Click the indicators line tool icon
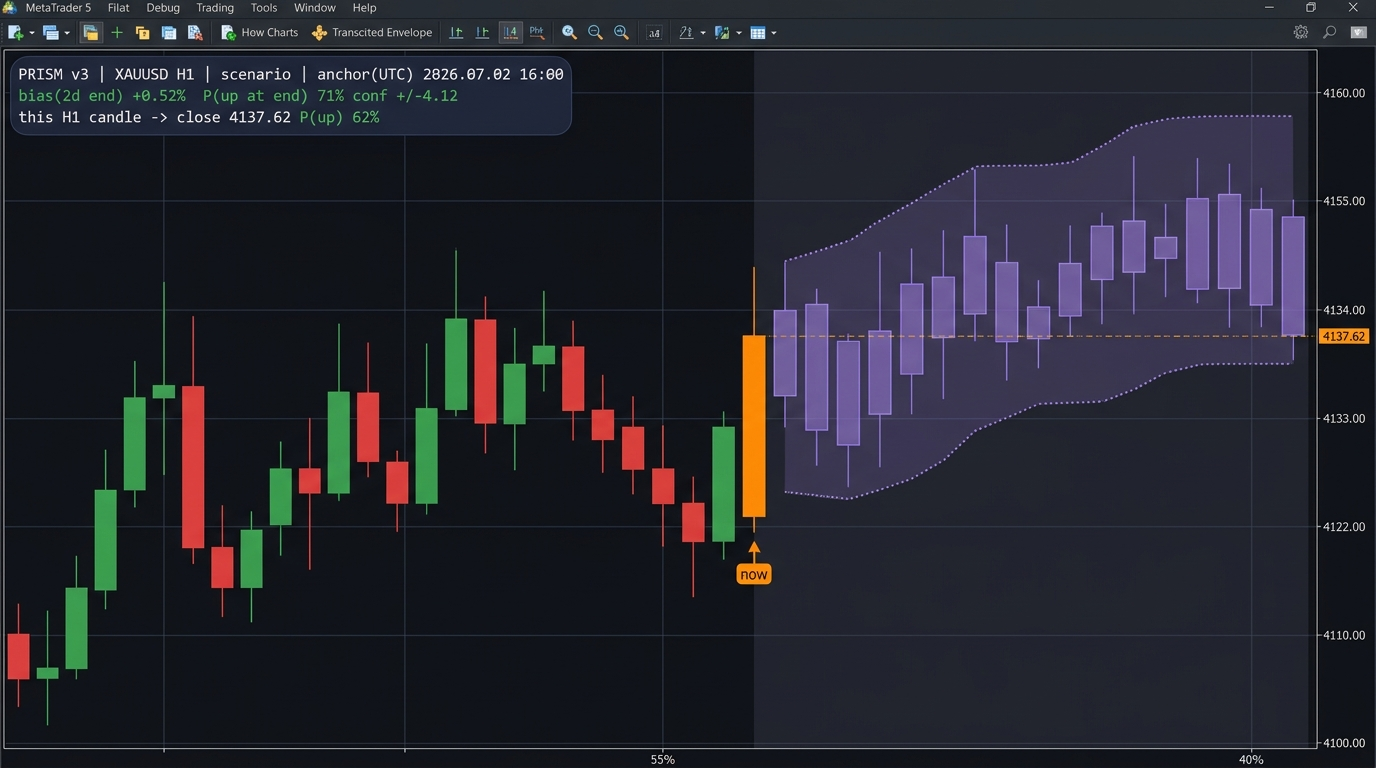This screenshot has height=768, width=1376. (686, 33)
